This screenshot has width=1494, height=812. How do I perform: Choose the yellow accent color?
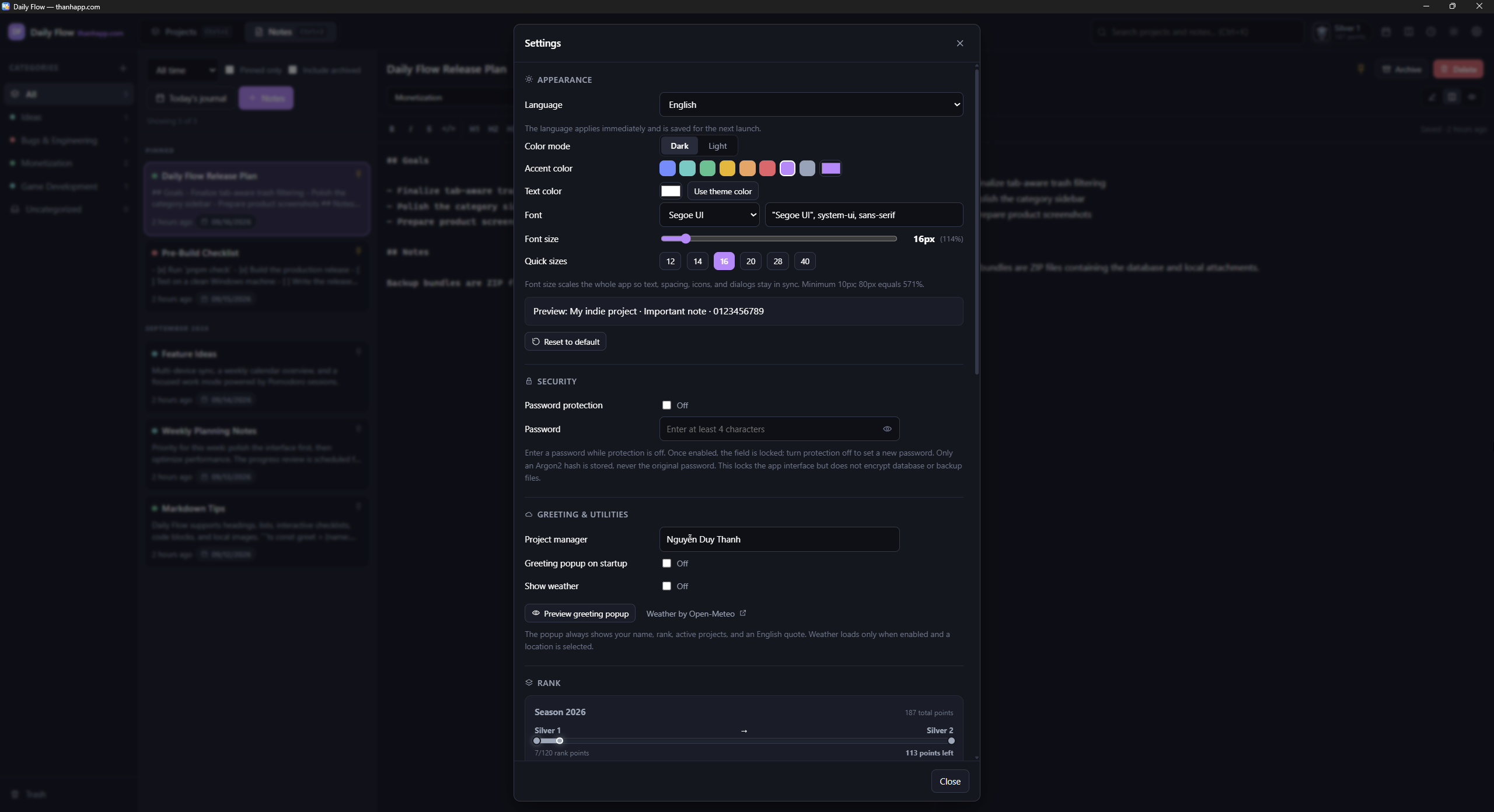(727, 169)
